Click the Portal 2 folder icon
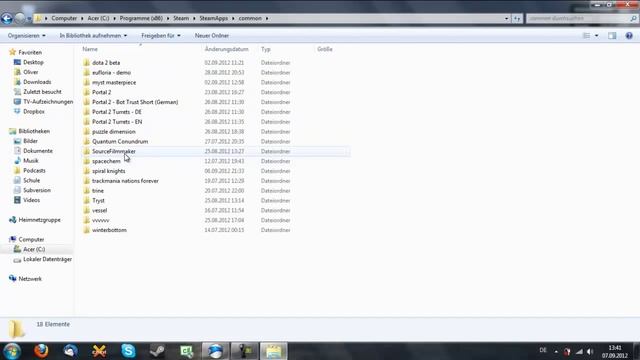 [87, 92]
